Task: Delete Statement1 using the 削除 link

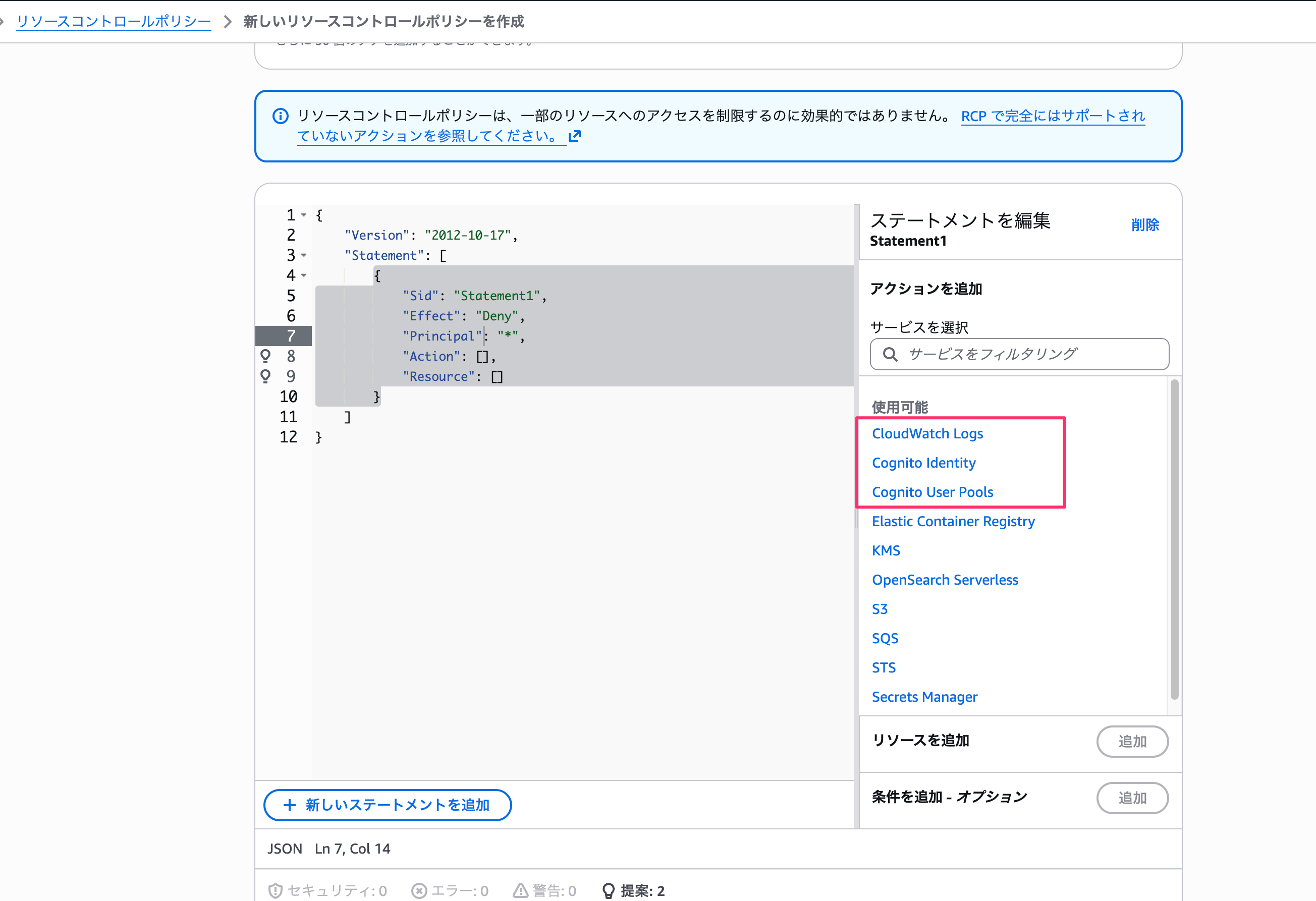Action: 1144,224
